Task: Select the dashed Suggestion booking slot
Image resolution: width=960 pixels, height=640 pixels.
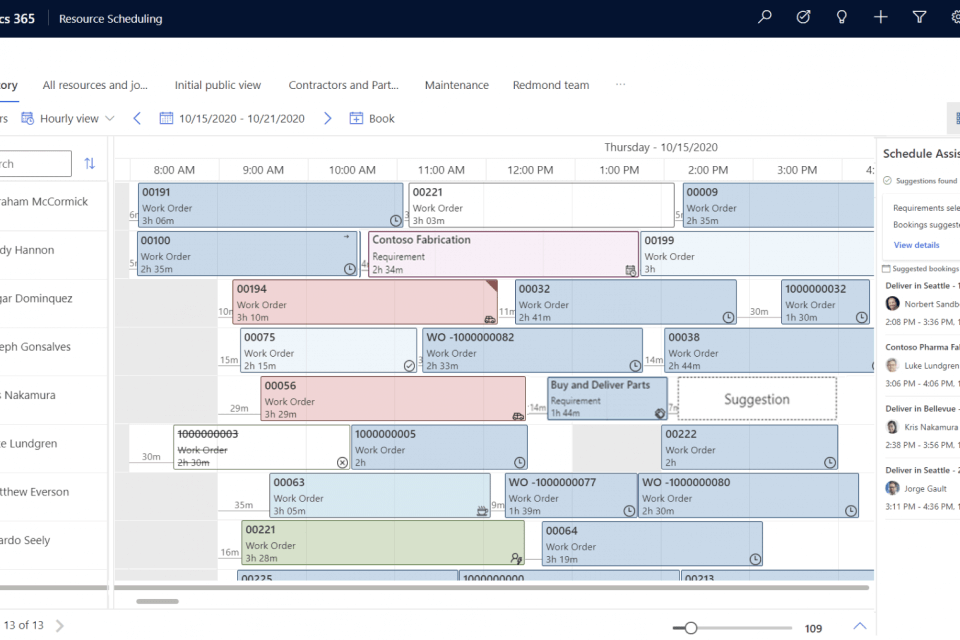Action: (756, 399)
